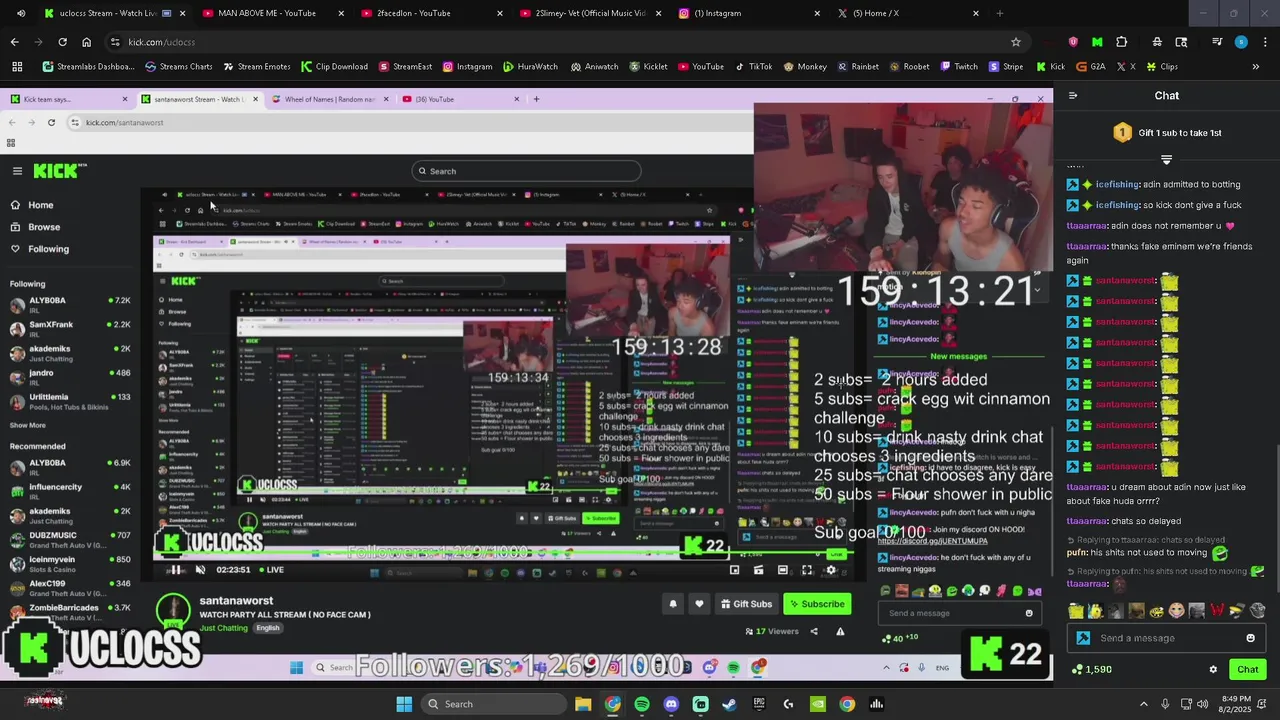Reload the kick.com/uclocss page
The width and height of the screenshot is (1280, 720).
[x=62, y=42]
